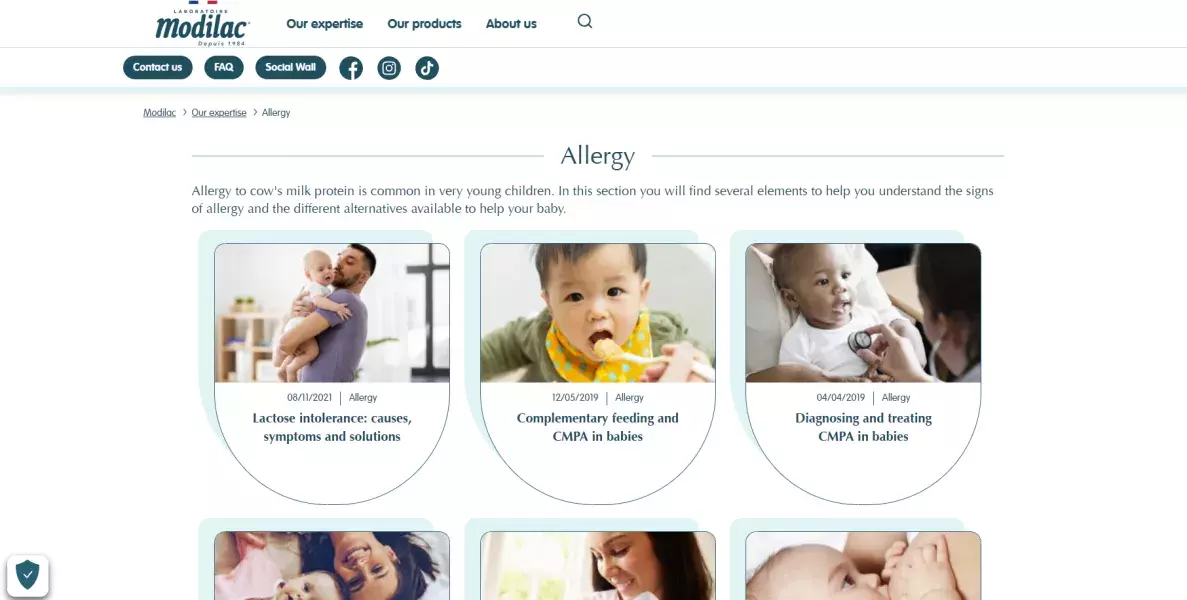The height and width of the screenshot is (600, 1187).
Task: Open Complementary feeding and CMPA article
Action: pos(597,427)
